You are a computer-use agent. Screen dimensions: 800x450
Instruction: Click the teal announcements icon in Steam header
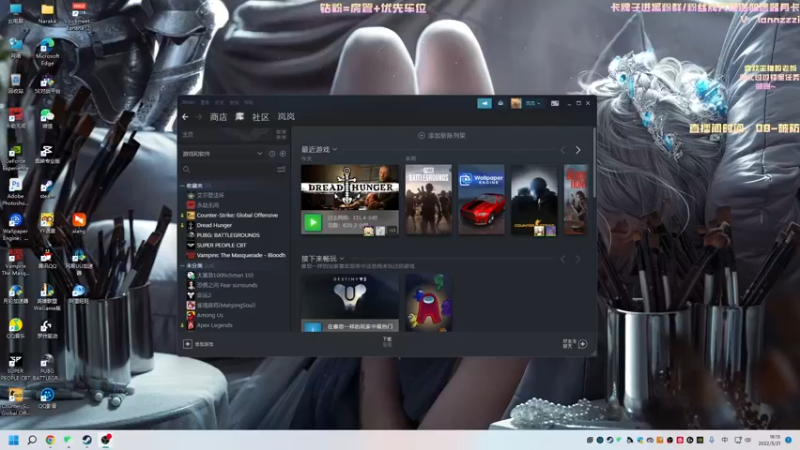pos(484,103)
